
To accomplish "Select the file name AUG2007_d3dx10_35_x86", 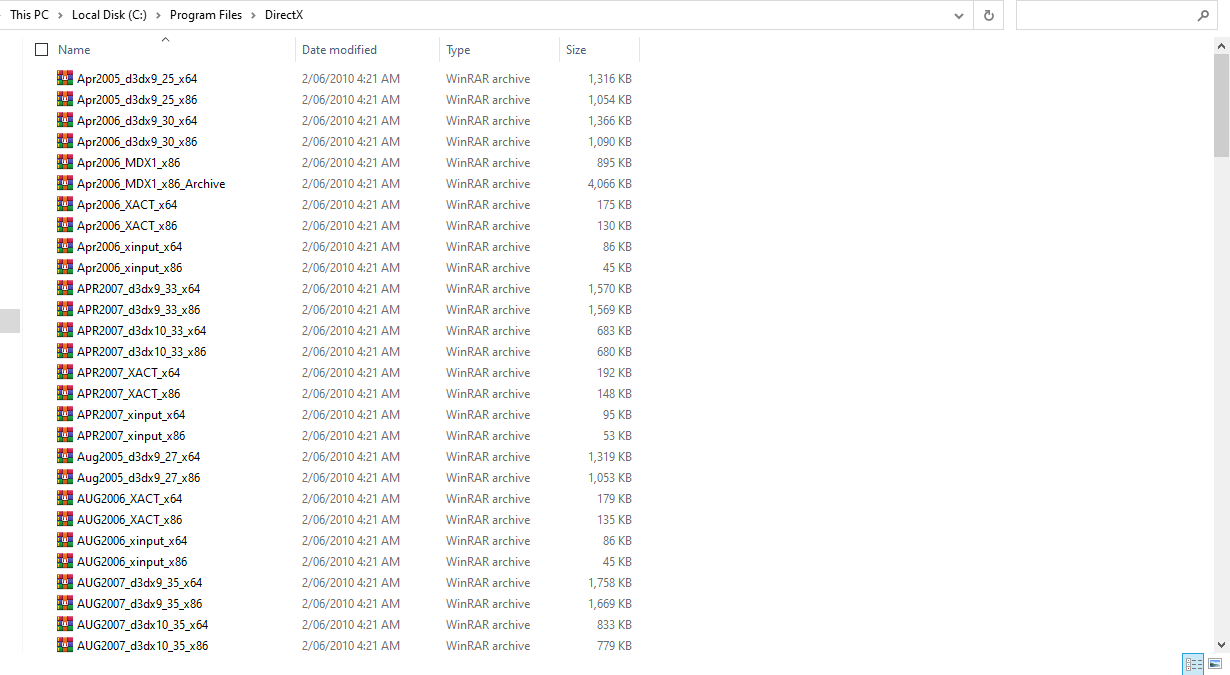I will (142, 646).
